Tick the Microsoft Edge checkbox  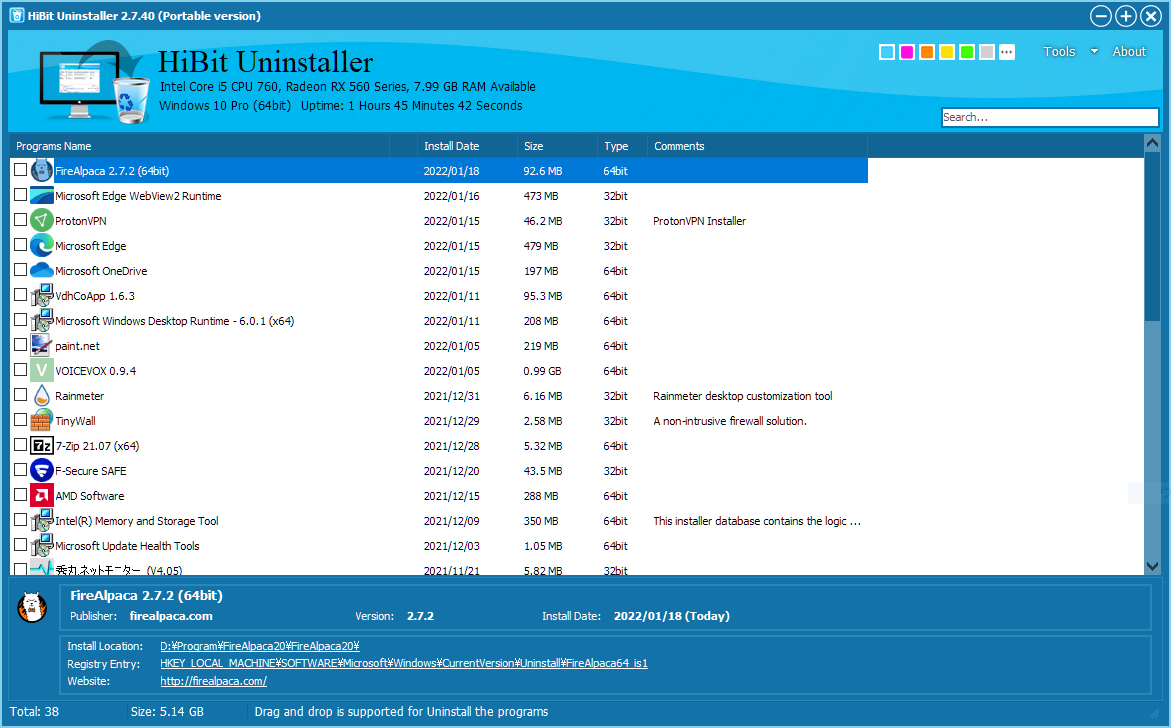[20, 245]
